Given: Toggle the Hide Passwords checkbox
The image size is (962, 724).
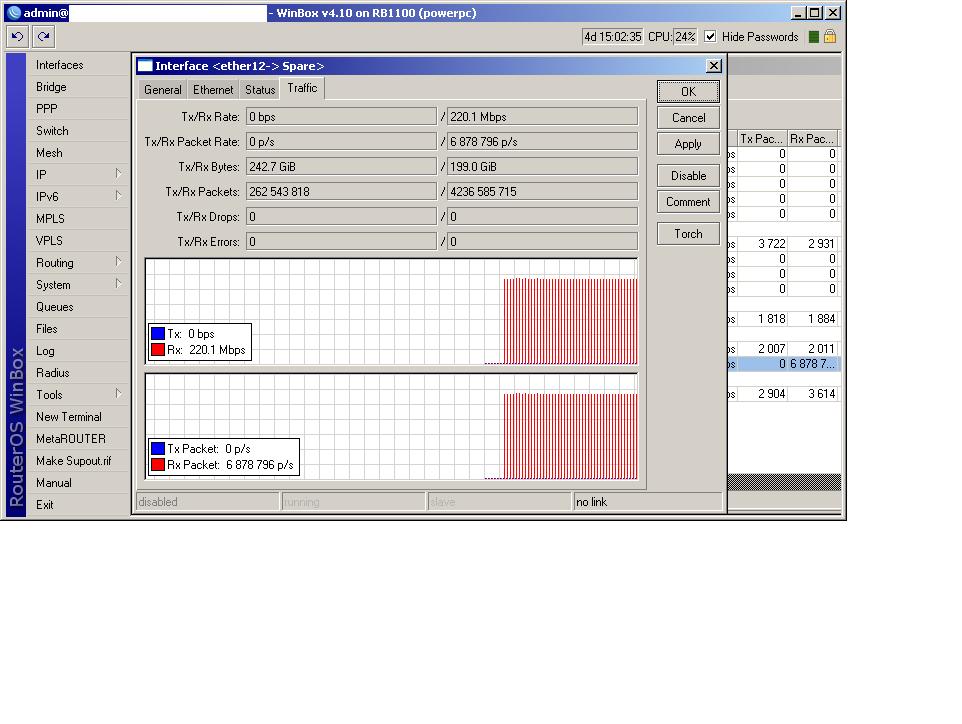Looking at the screenshot, I should pos(710,36).
